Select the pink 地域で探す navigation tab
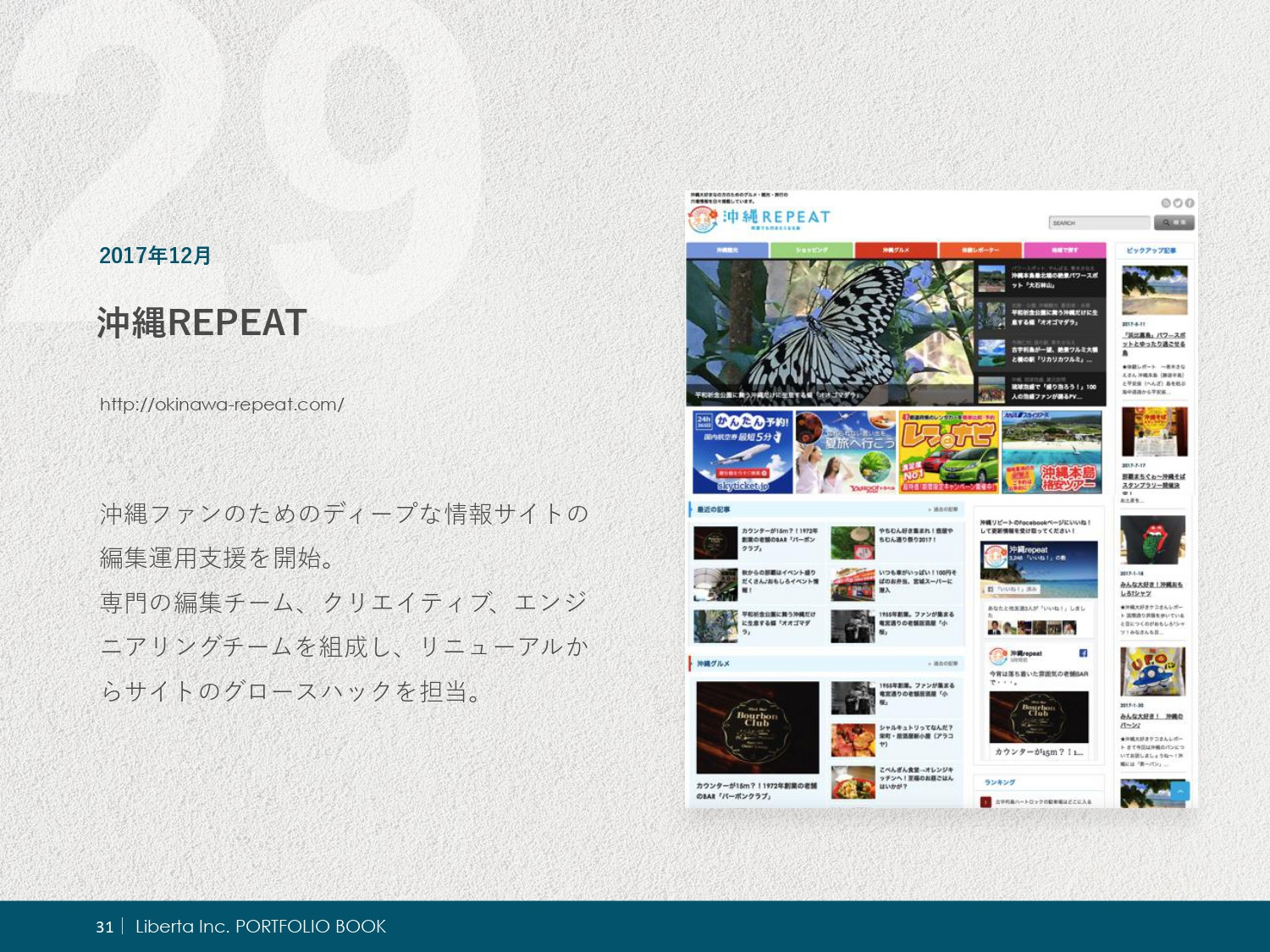 coord(1064,250)
